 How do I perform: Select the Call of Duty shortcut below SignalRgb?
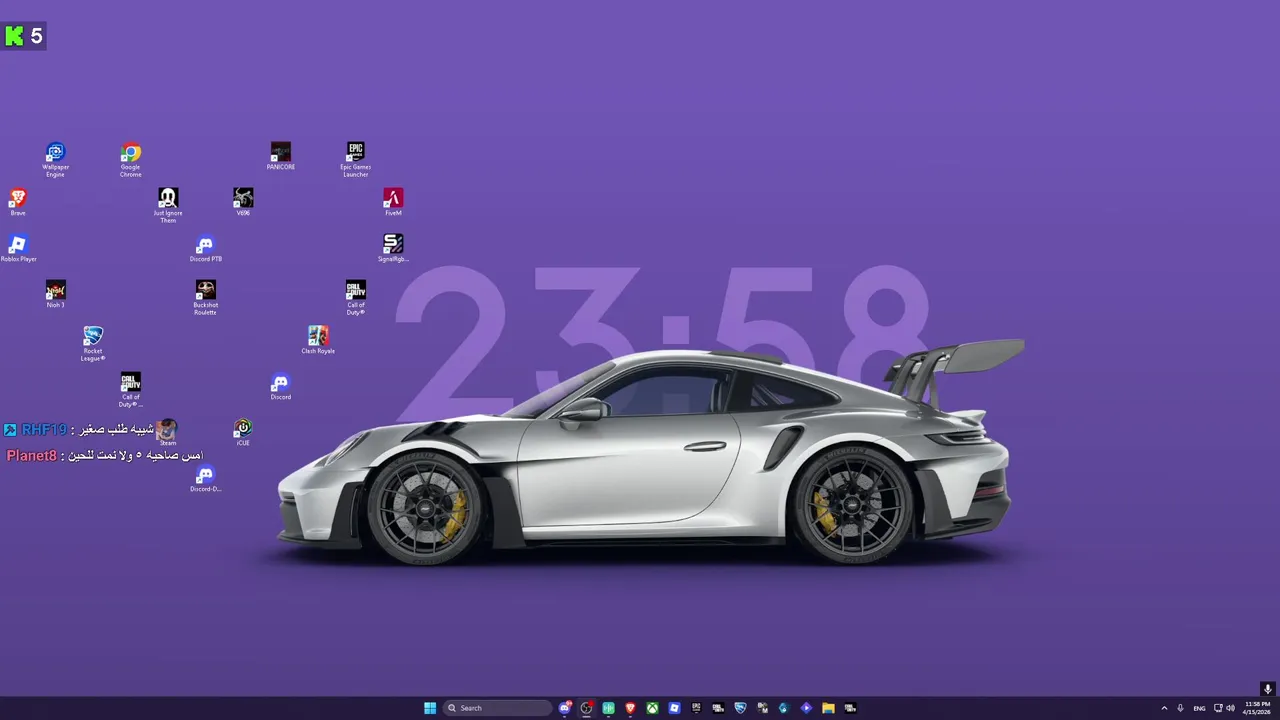(355, 297)
